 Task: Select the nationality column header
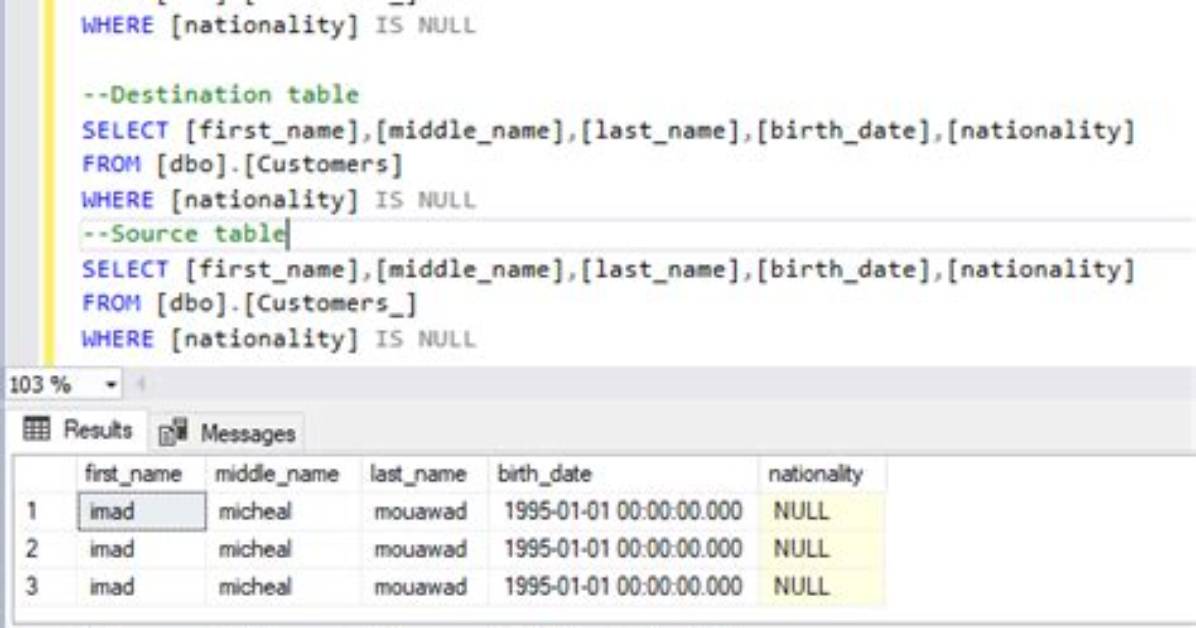pyautogui.click(x=822, y=474)
